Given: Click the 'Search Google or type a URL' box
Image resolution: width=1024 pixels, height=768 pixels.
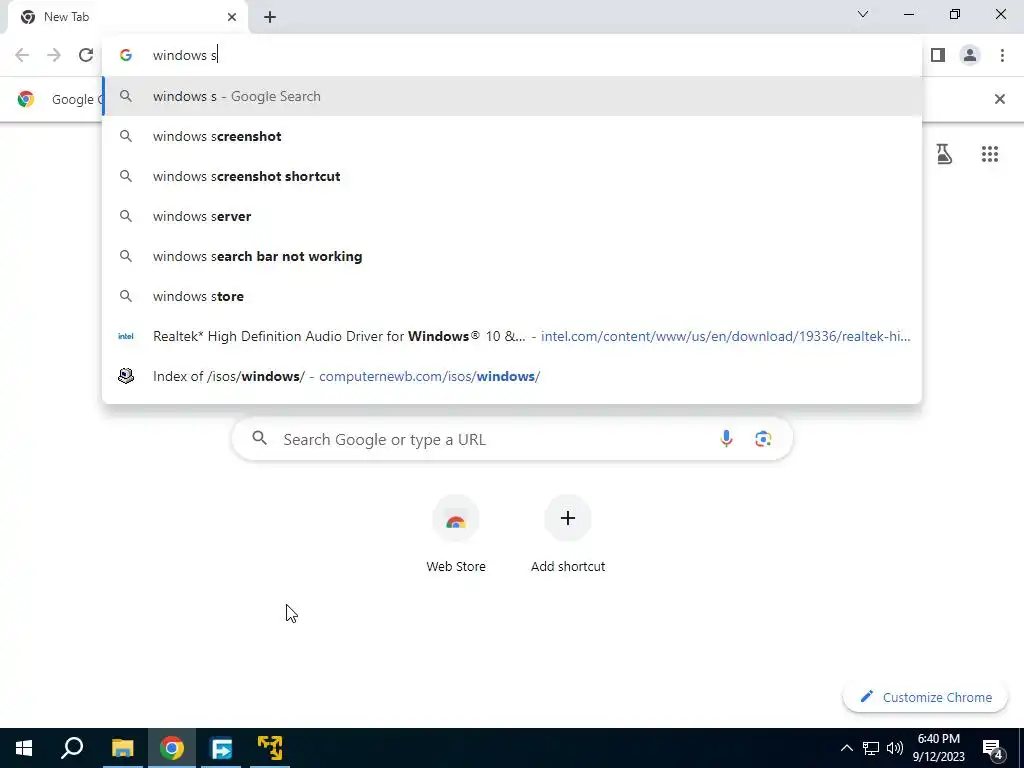Looking at the screenshot, I should point(512,439).
